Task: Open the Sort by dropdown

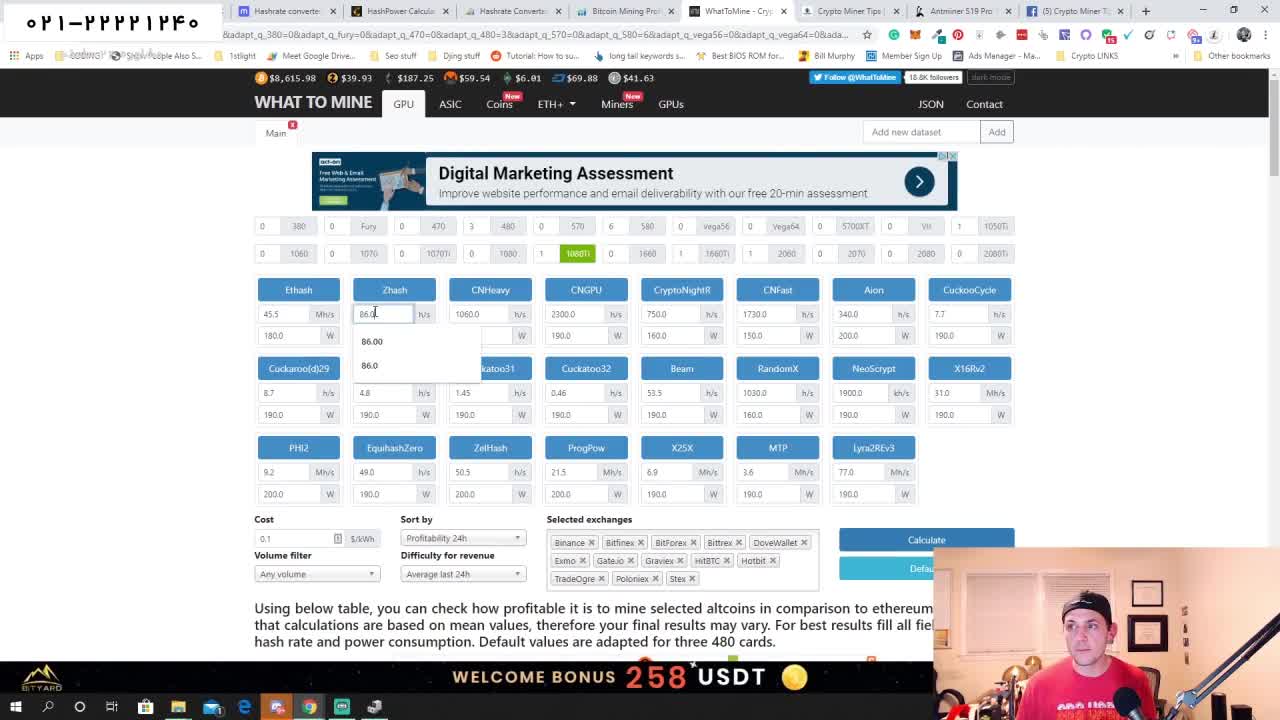Action: point(462,538)
